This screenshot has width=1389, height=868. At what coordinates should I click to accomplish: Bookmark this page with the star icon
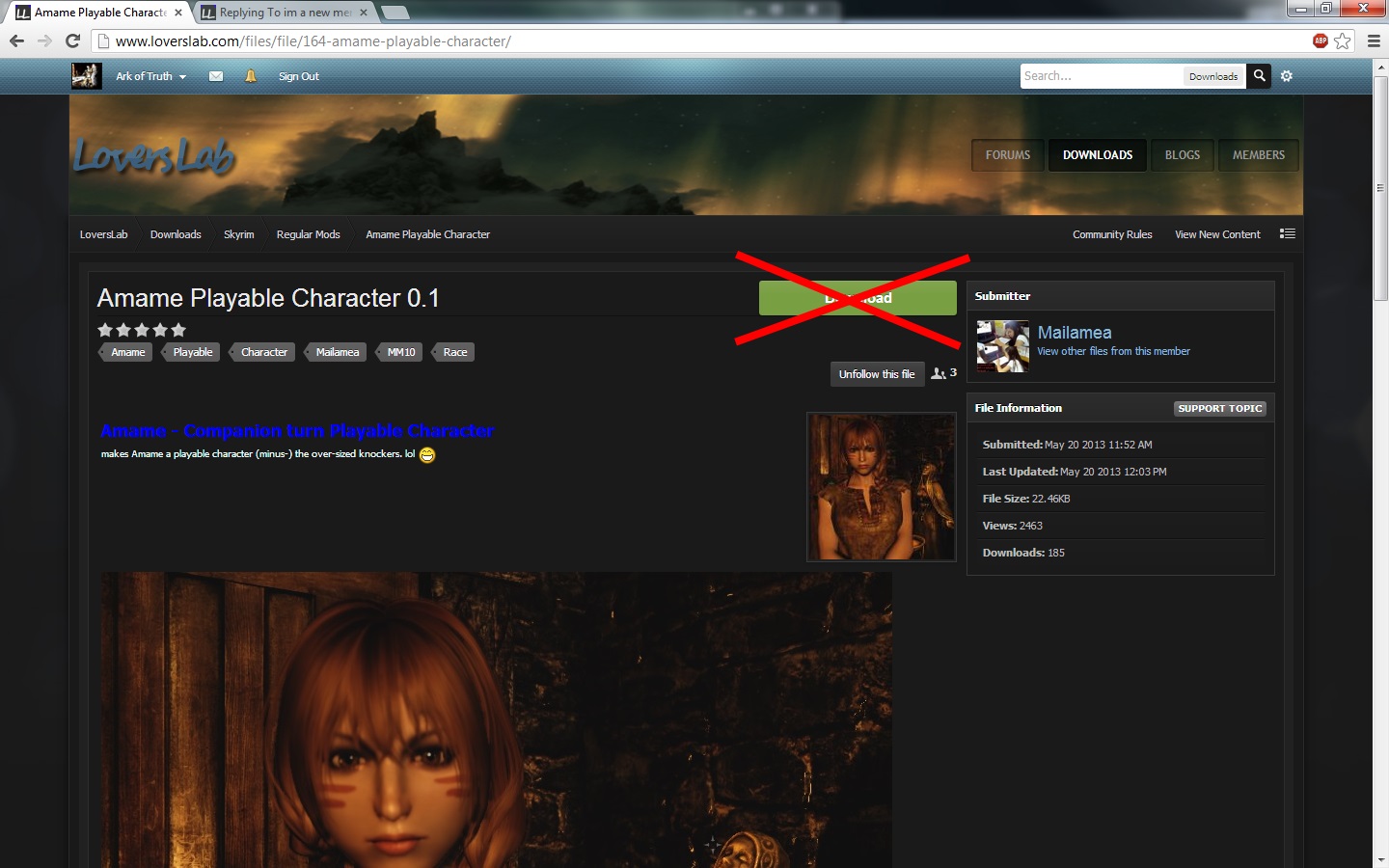coord(1343,41)
